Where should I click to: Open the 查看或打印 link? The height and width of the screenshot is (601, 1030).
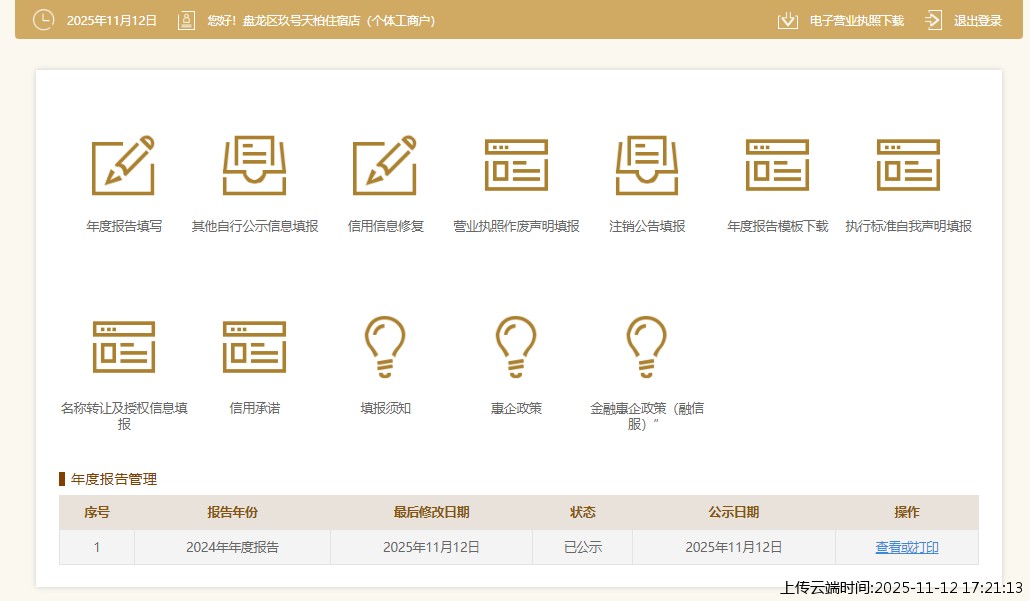tap(906, 547)
